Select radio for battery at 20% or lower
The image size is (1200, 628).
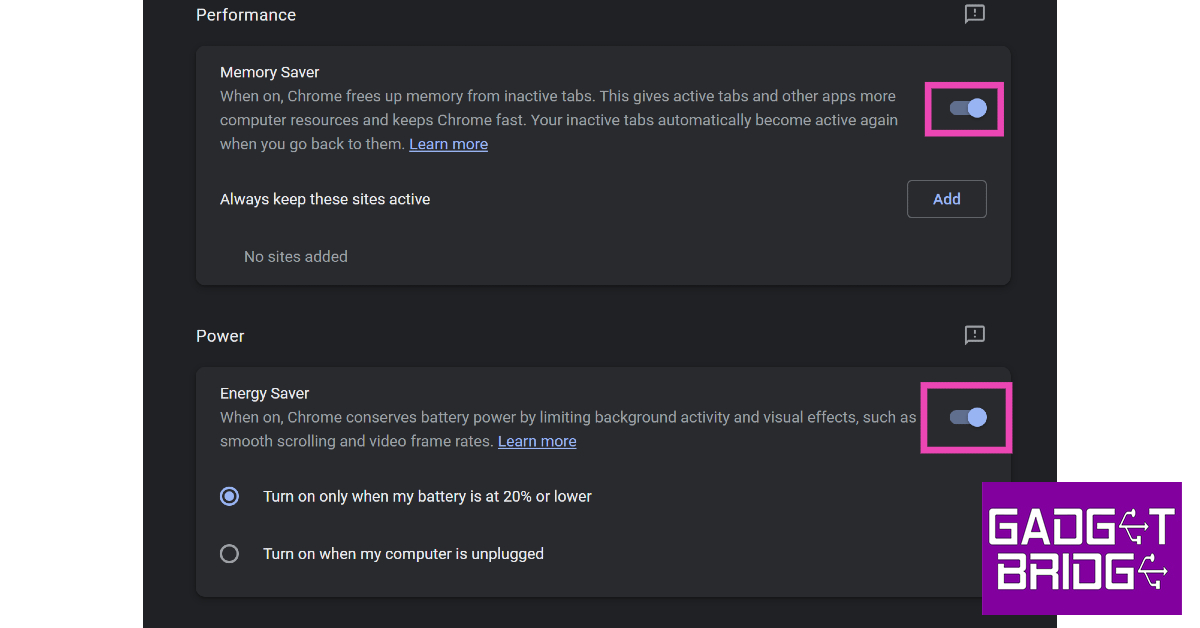tap(230, 496)
